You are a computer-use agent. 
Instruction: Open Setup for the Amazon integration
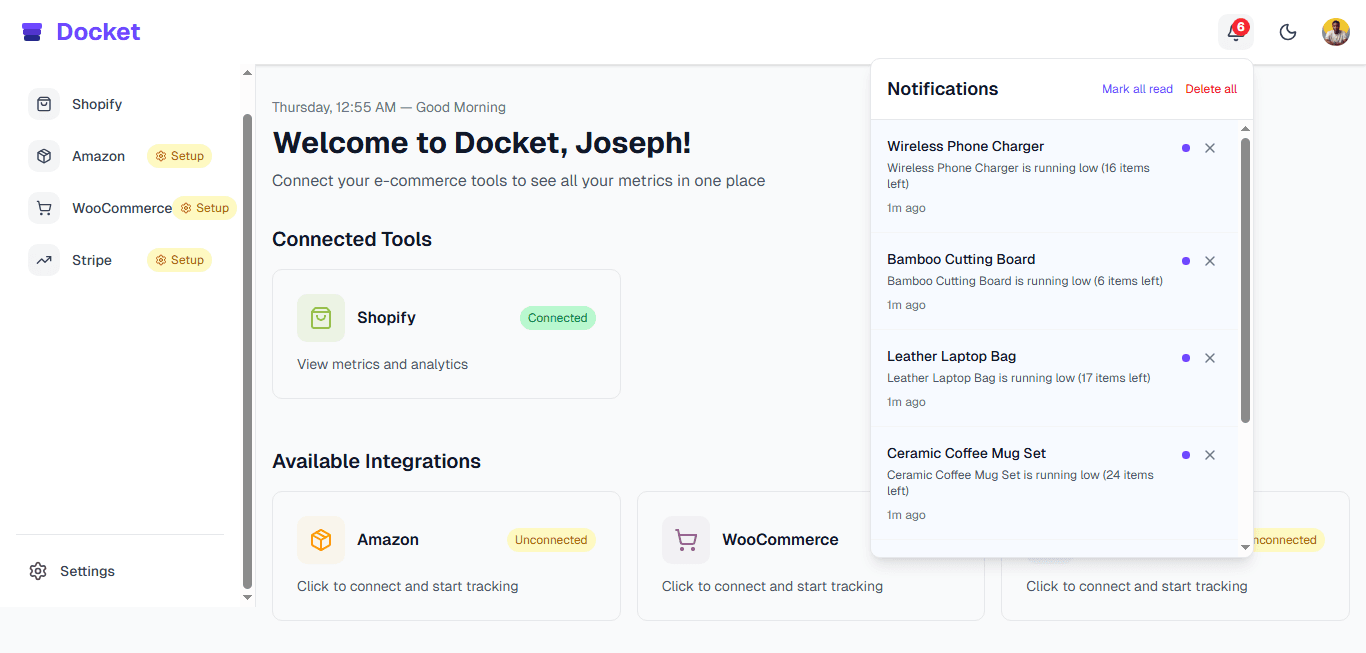click(179, 156)
